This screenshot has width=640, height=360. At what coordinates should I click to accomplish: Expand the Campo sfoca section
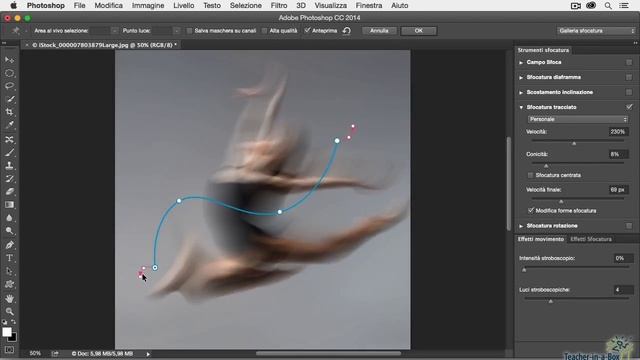[x=521, y=62]
